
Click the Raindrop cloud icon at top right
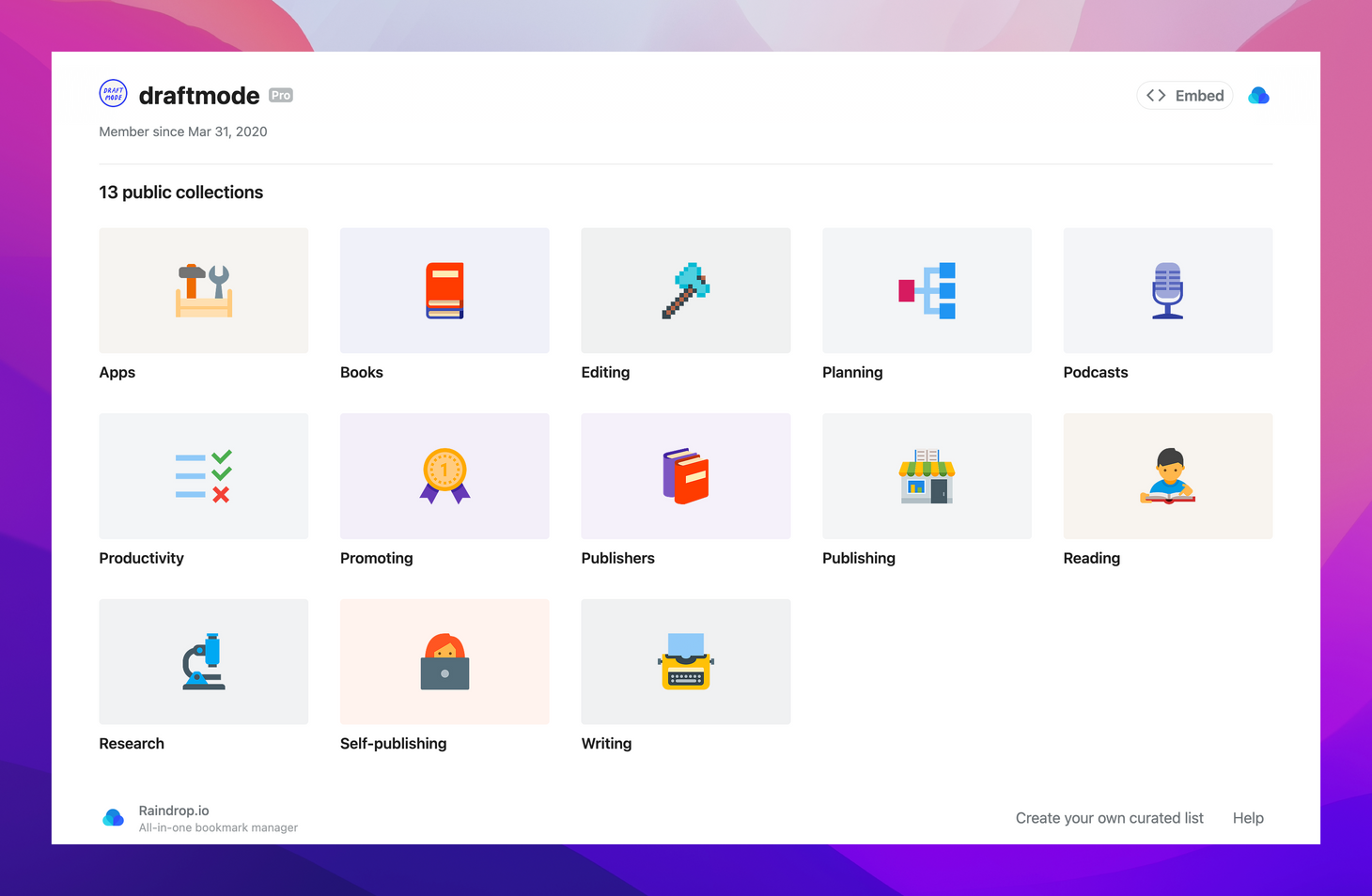coord(1258,96)
